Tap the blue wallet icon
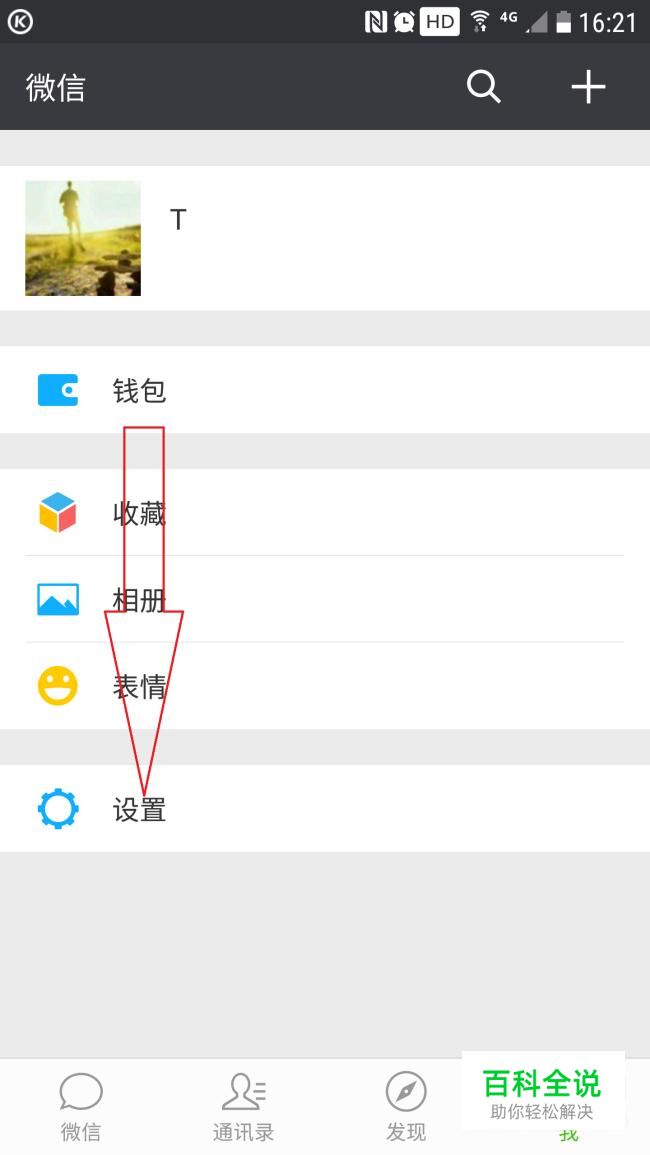This screenshot has width=650, height=1155. click(x=58, y=390)
